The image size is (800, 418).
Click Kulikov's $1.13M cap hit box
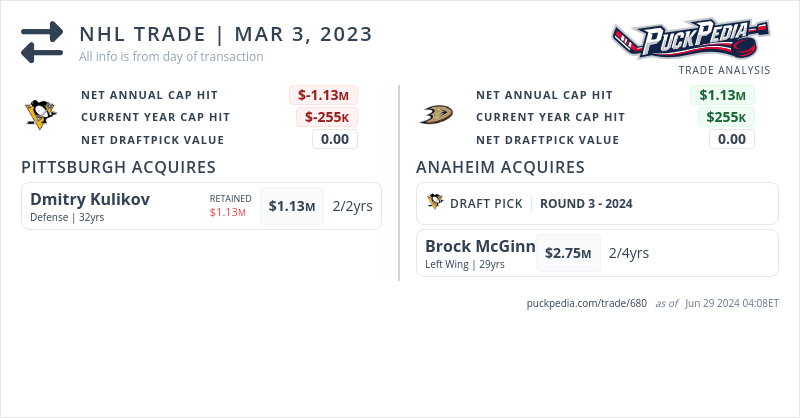point(291,207)
